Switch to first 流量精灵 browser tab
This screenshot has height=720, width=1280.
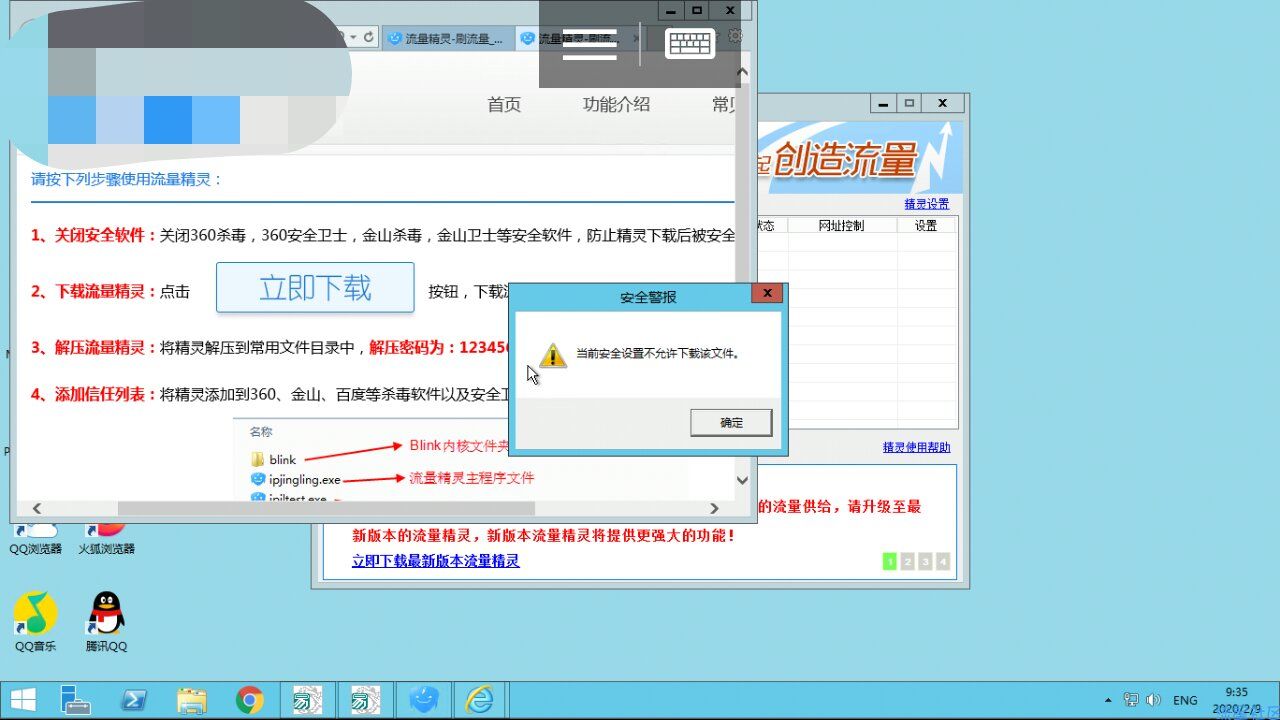click(x=447, y=38)
